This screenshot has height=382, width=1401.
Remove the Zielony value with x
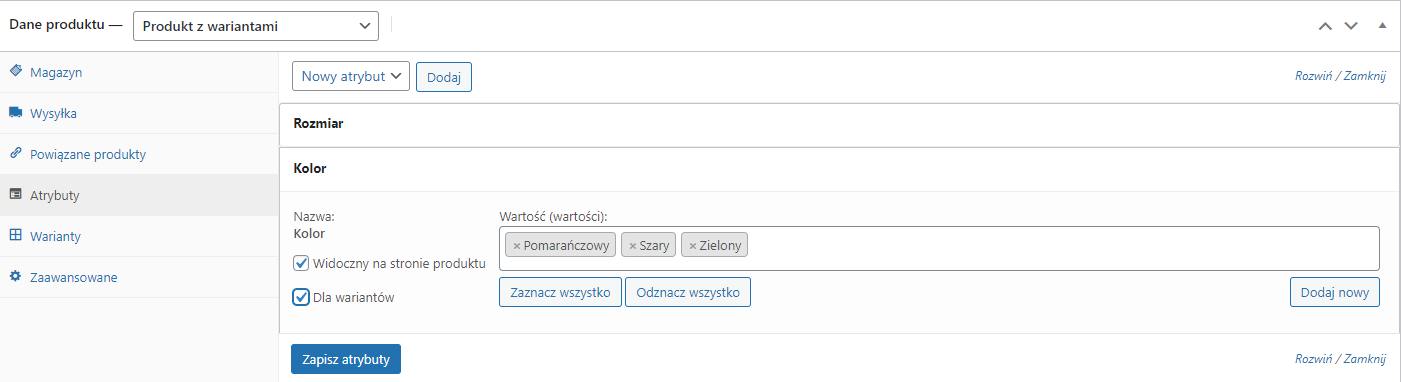click(692, 246)
